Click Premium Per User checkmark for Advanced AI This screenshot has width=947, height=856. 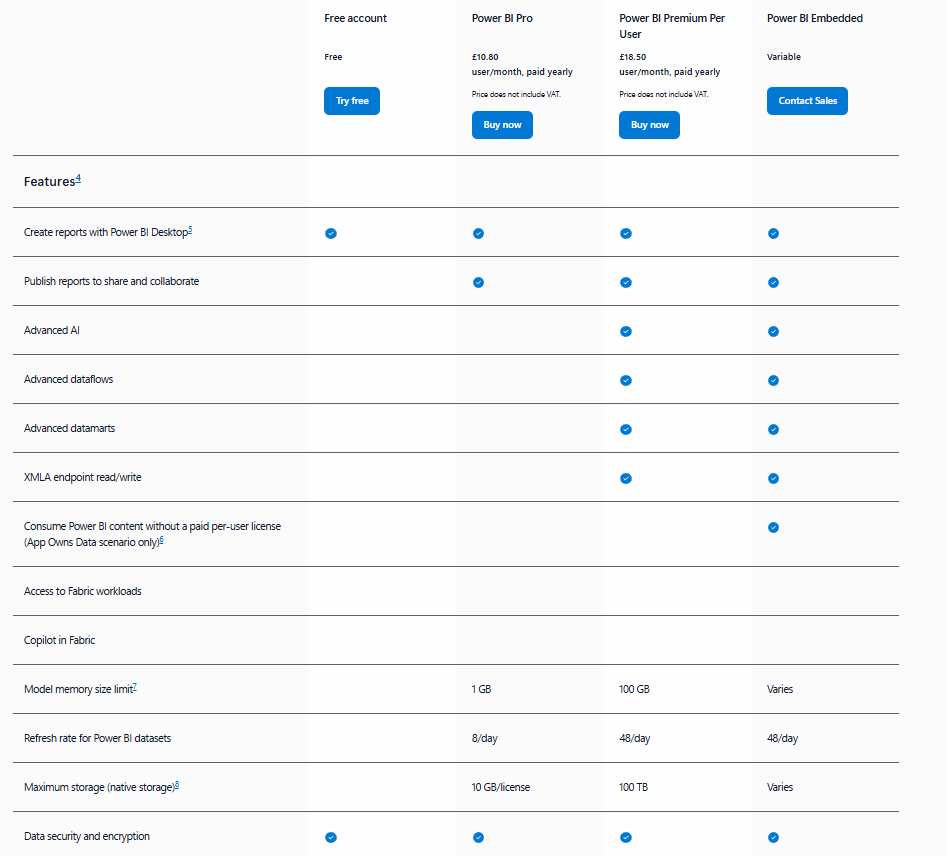point(626,331)
